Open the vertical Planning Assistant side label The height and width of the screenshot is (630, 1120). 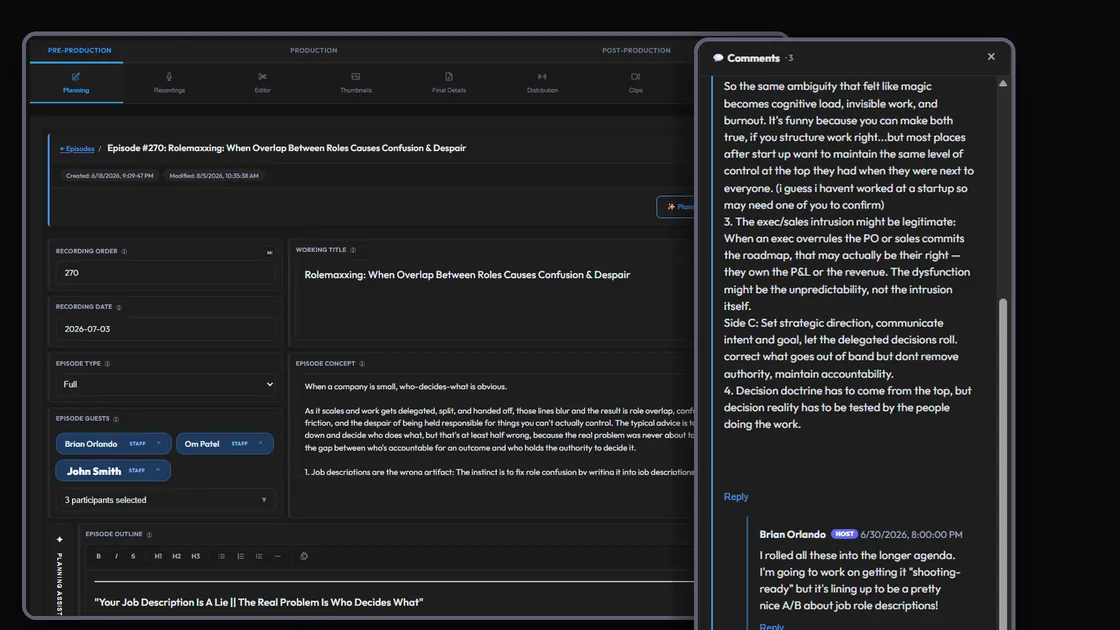coord(60,583)
